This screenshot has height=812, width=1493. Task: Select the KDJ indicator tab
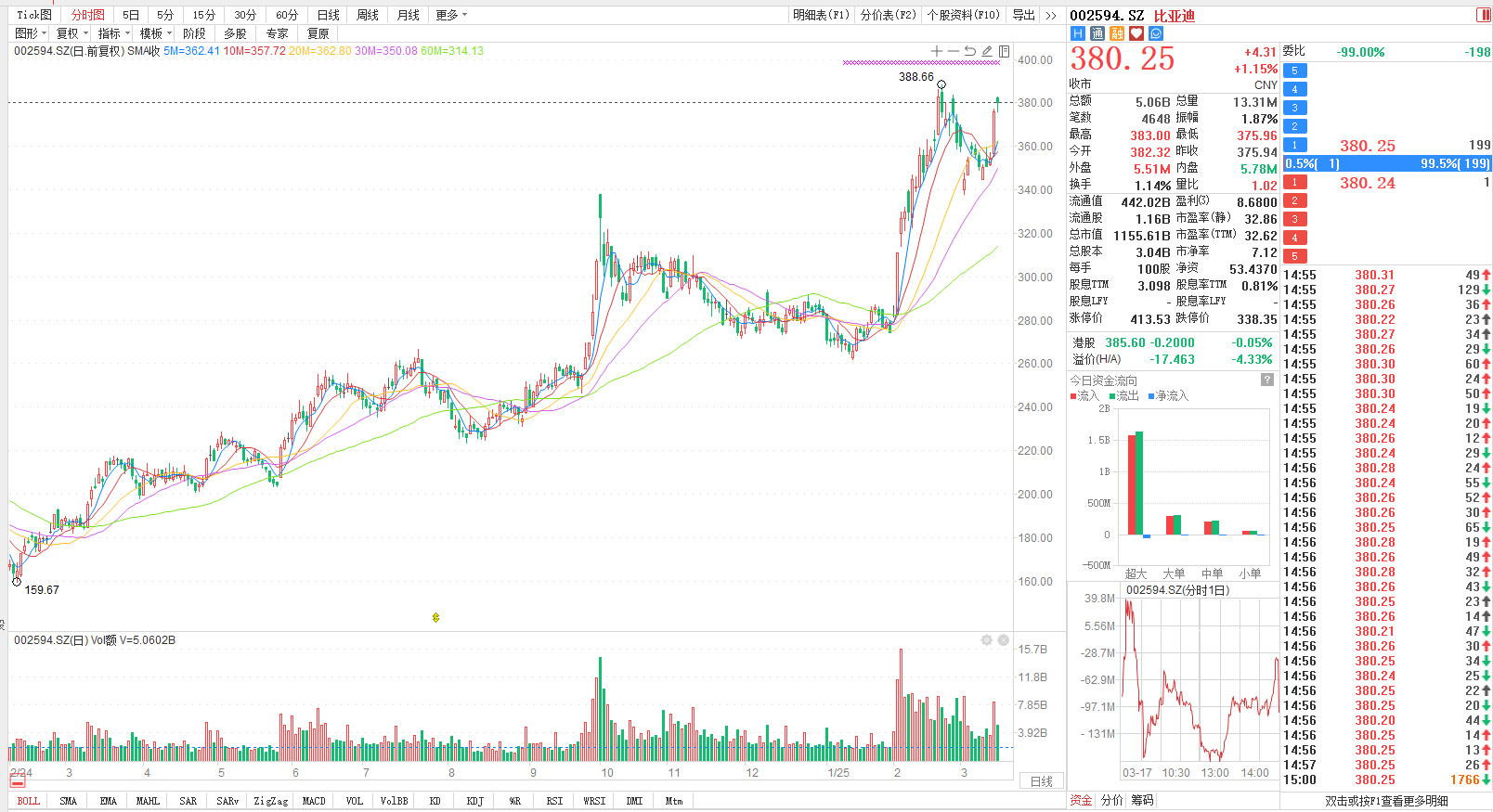[x=474, y=801]
